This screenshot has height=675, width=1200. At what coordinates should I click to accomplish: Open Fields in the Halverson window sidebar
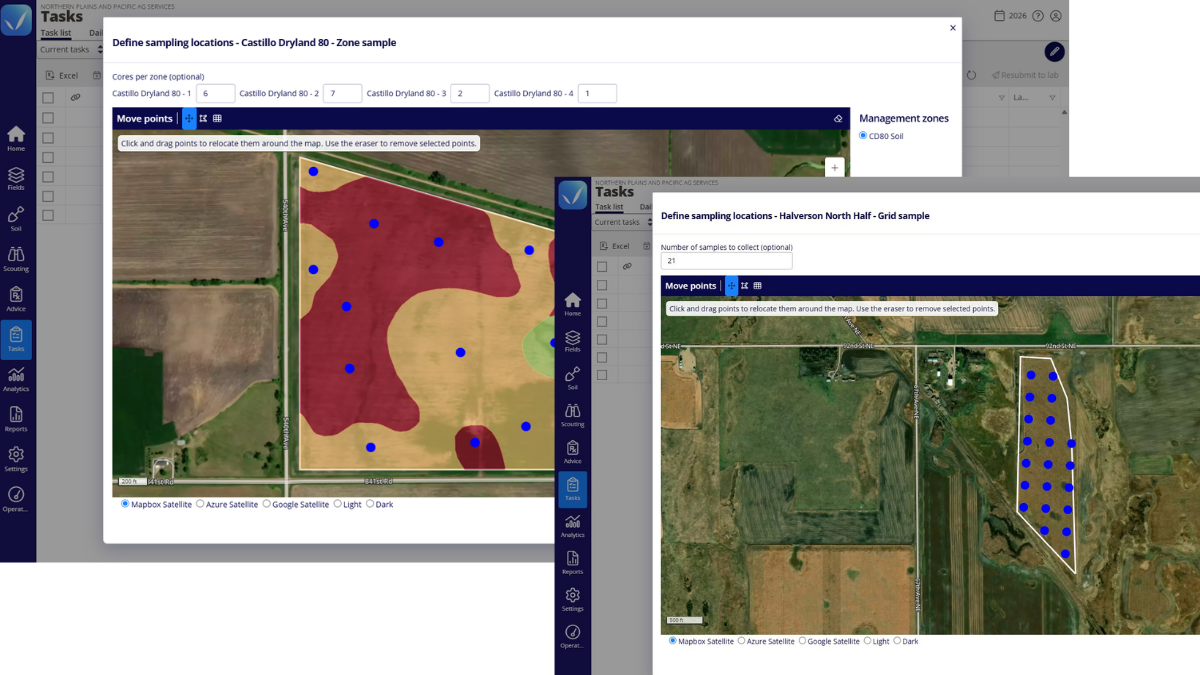tap(572, 342)
